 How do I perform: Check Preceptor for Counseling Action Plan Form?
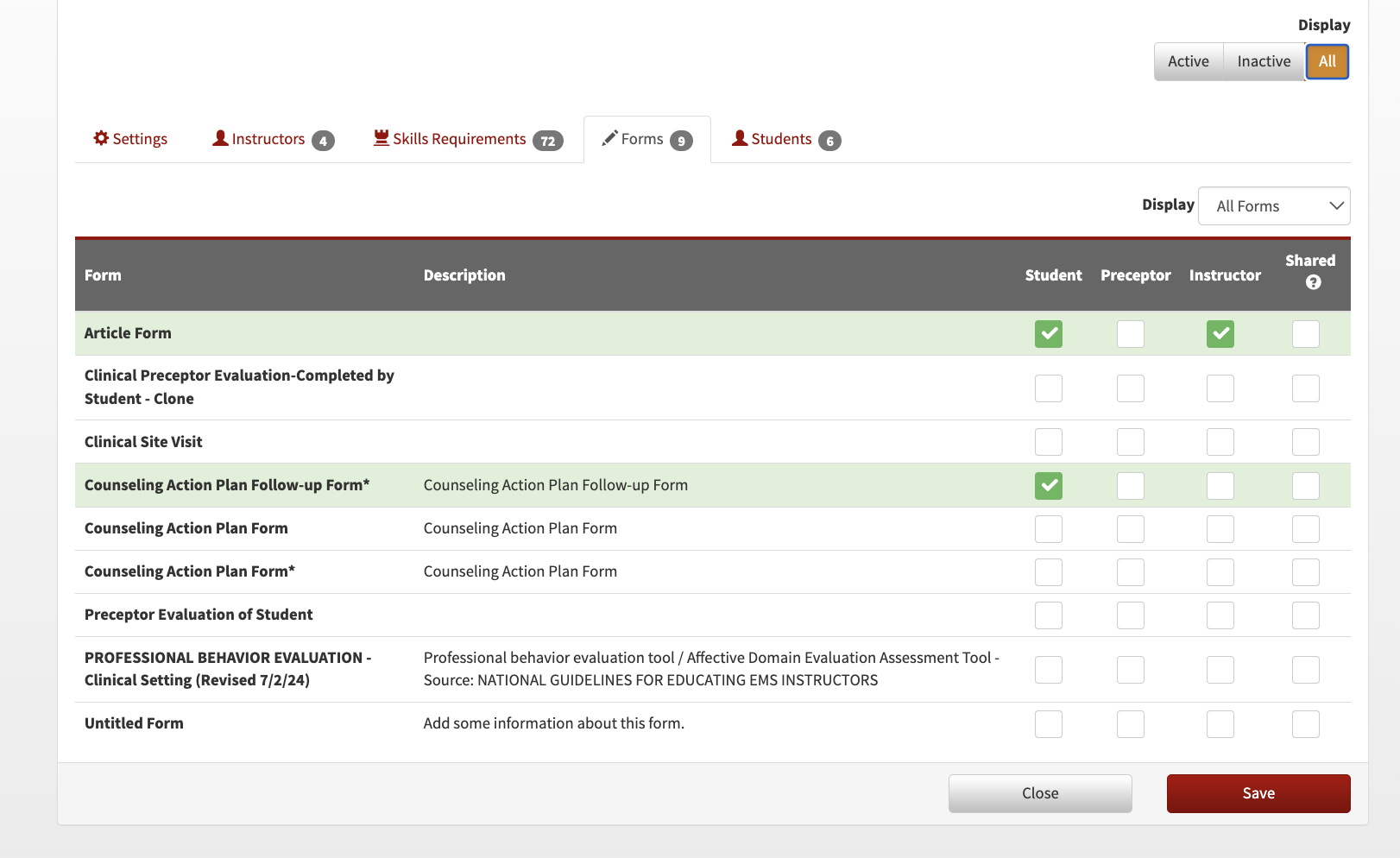point(1131,529)
